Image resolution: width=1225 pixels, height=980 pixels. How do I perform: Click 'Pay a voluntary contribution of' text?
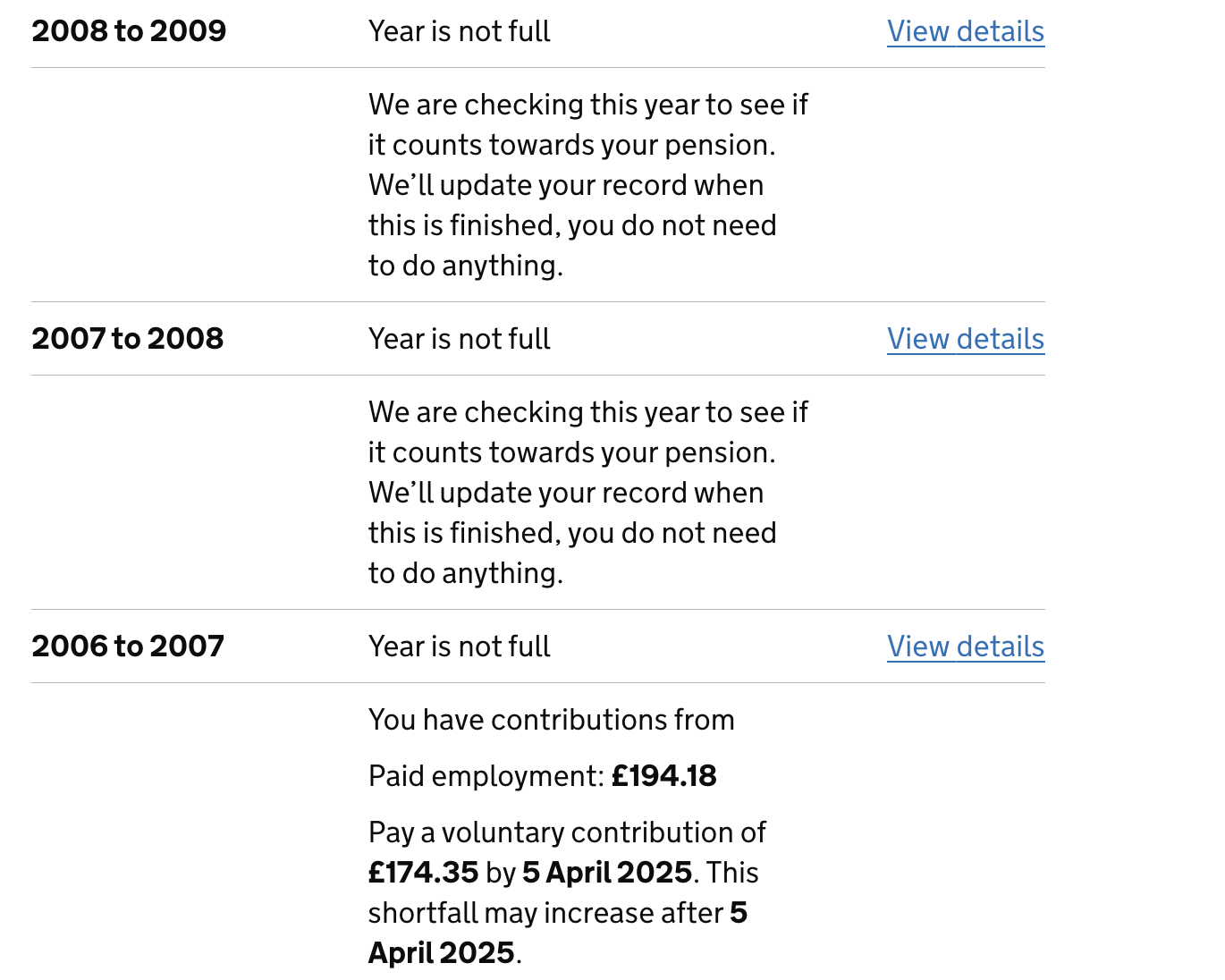567,832
